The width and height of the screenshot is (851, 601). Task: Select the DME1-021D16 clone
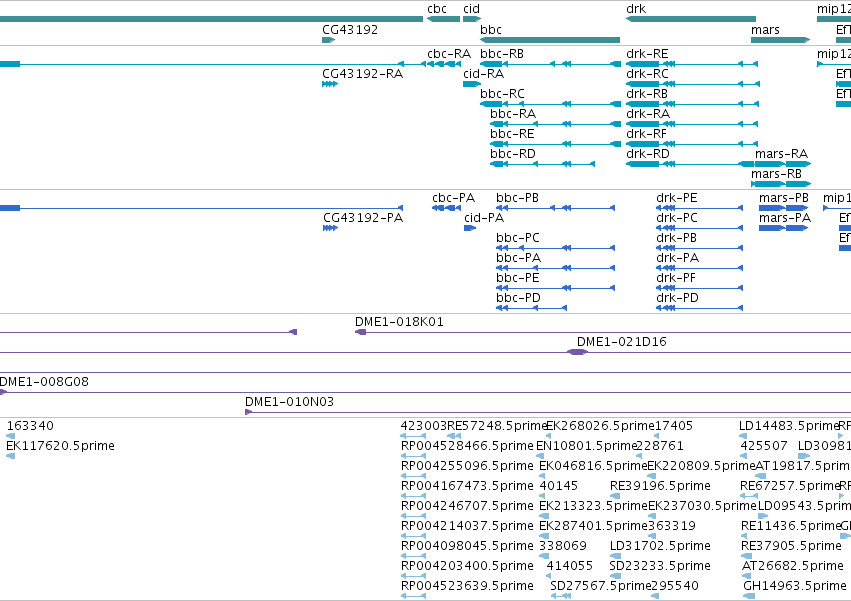(577, 352)
